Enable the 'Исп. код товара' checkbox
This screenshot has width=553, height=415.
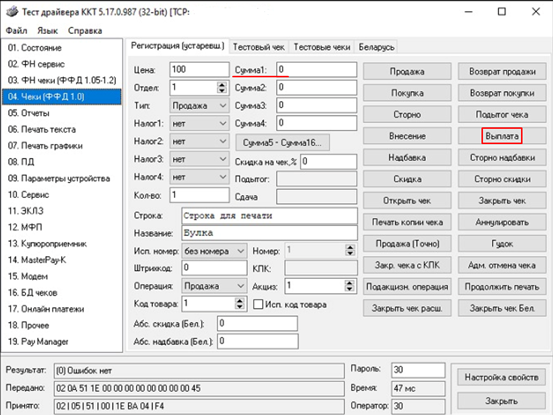[x=258, y=304]
